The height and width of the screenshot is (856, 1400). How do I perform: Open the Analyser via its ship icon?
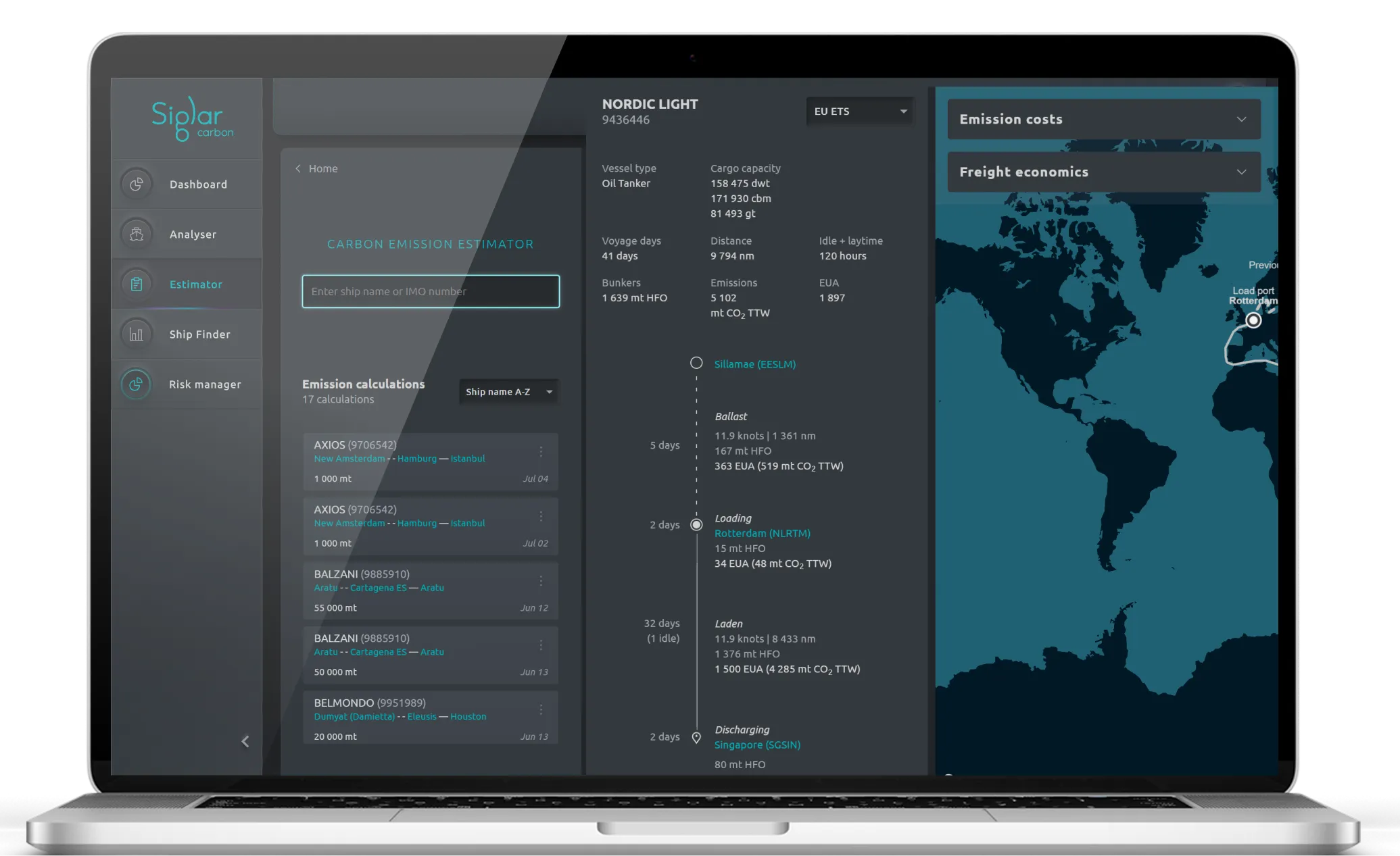136,234
